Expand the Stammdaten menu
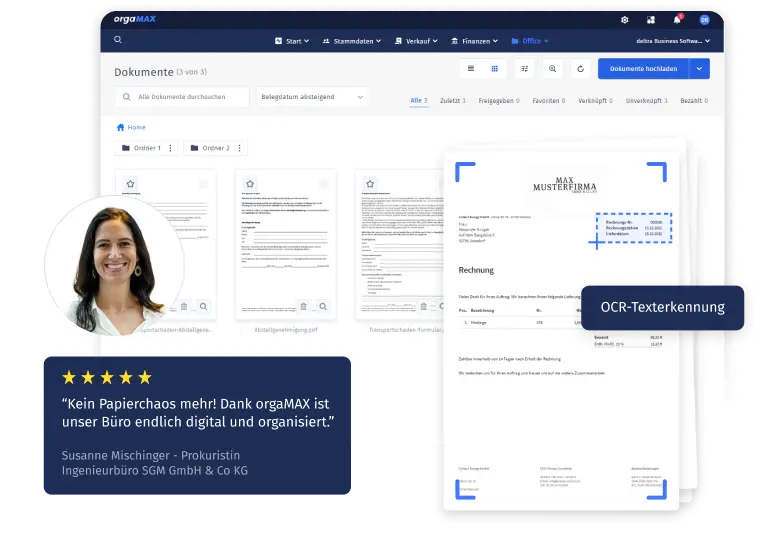The image size is (761, 552). [352, 41]
